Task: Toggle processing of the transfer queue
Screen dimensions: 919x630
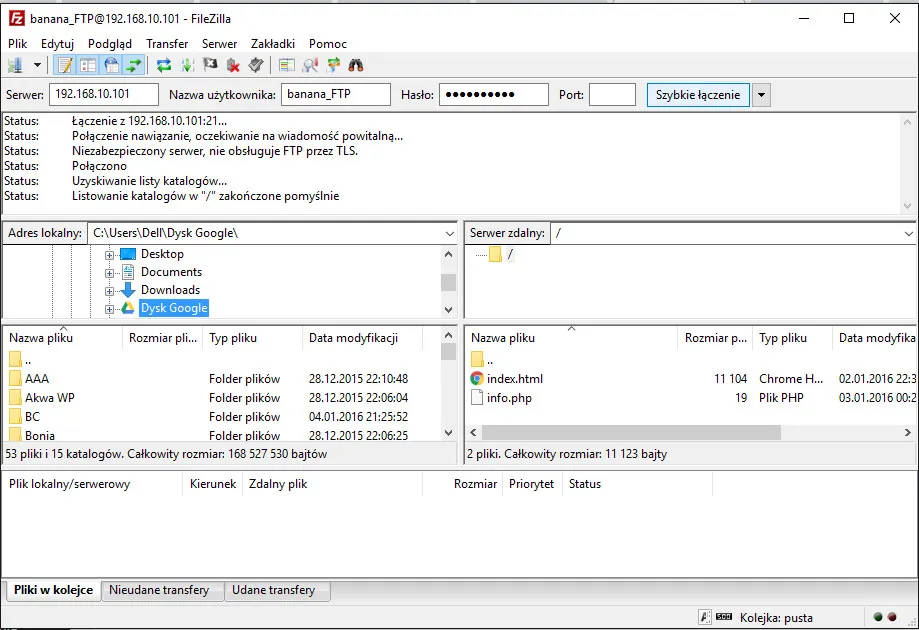Action: [x=188, y=65]
